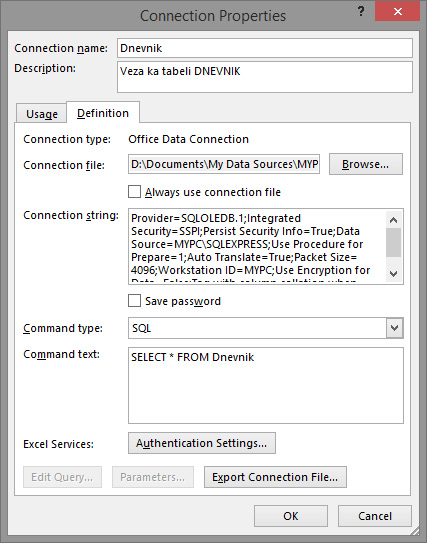Click the Cancel button

point(375,516)
